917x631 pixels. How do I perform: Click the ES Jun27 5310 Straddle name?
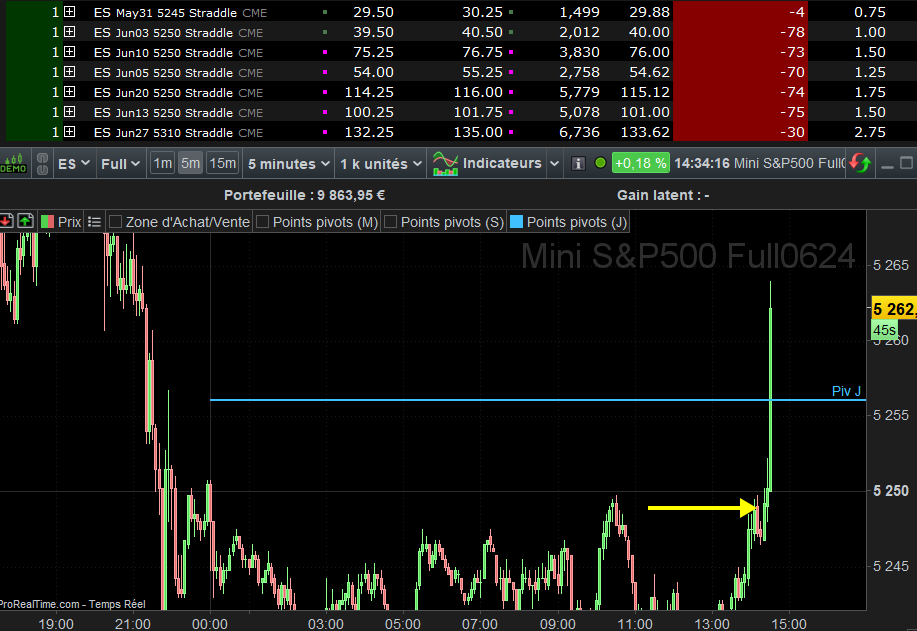pos(163,133)
